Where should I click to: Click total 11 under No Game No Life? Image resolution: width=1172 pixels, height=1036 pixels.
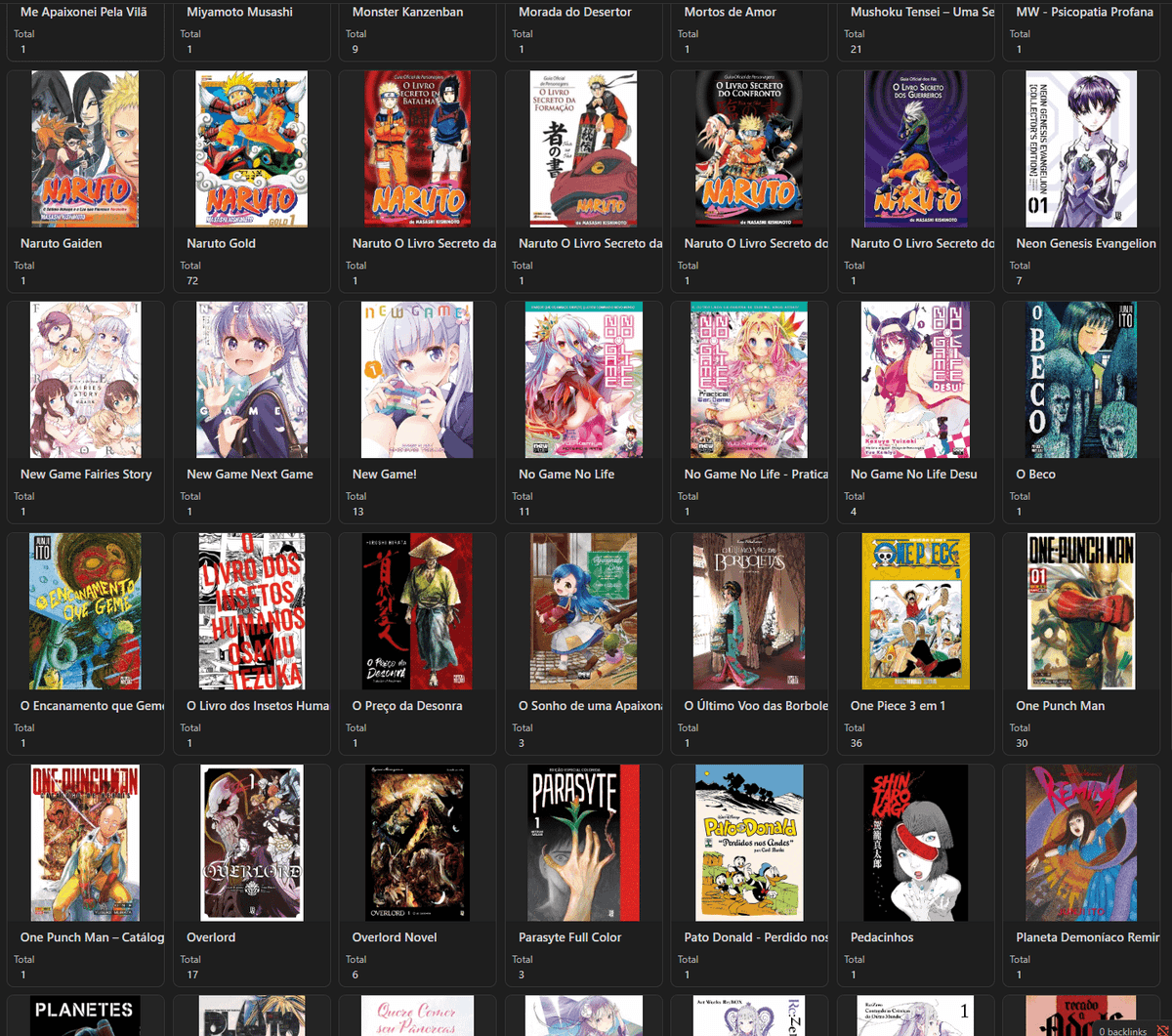pyautogui.click(x=524, y=512)
